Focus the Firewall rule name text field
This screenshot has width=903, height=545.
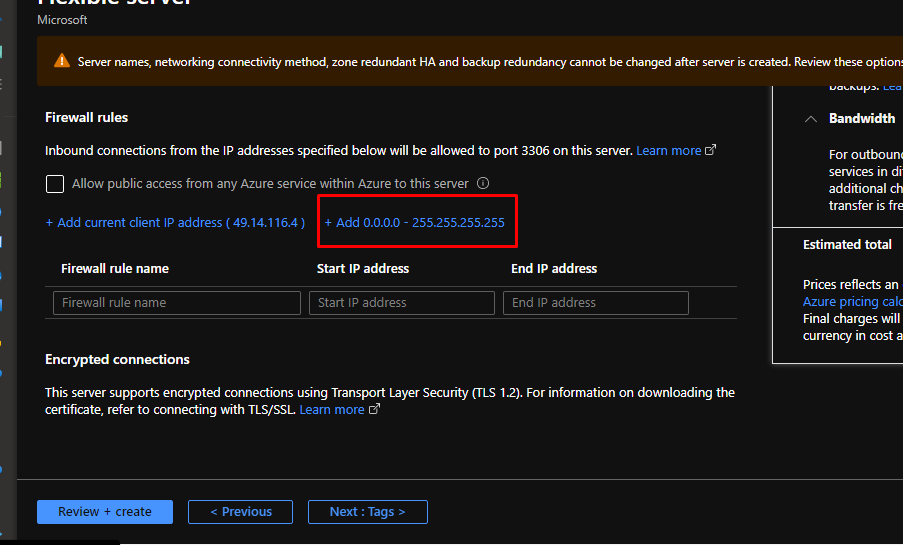point(177,303)
